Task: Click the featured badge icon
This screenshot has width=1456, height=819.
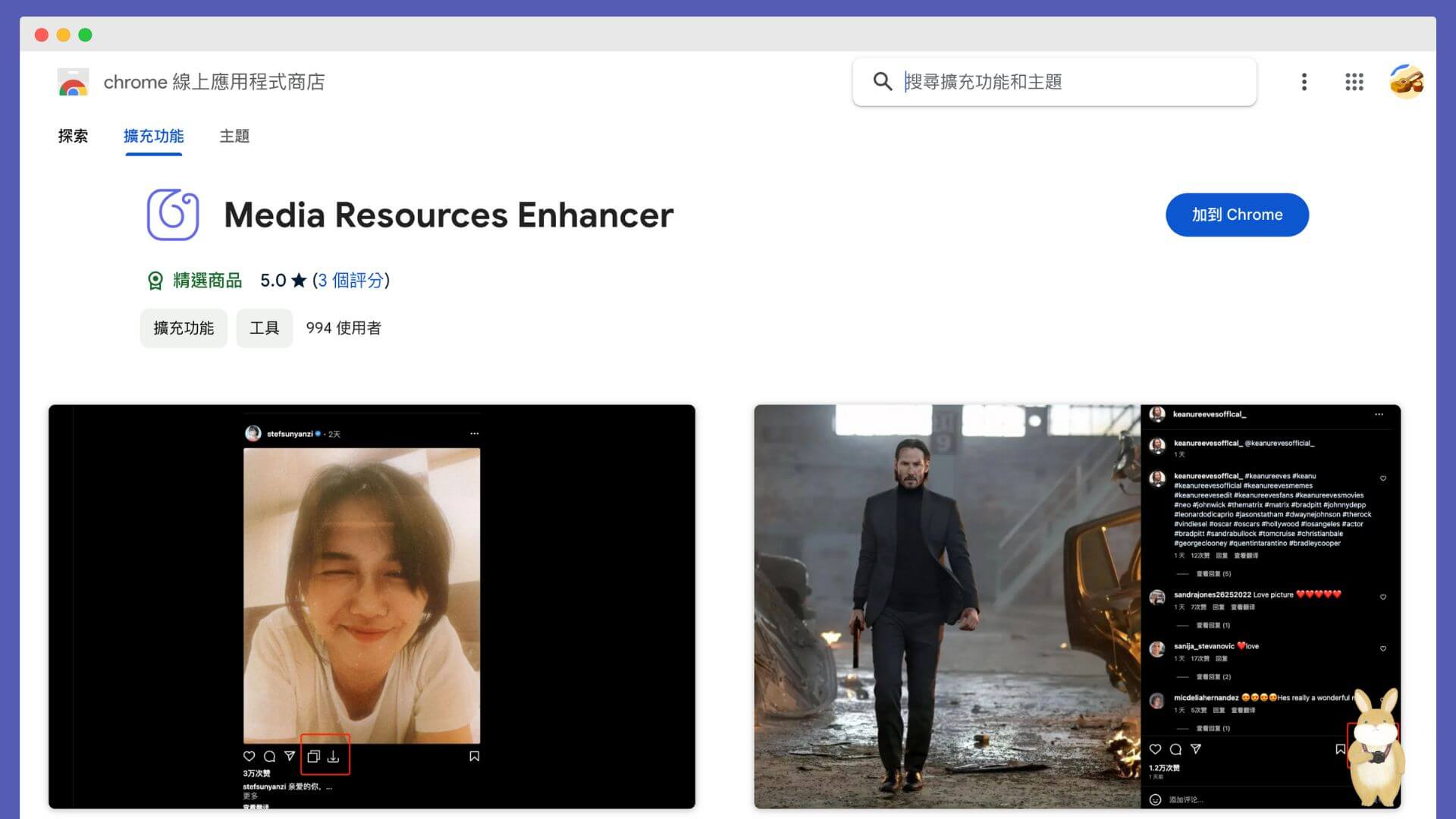Action: click(155, 281)
